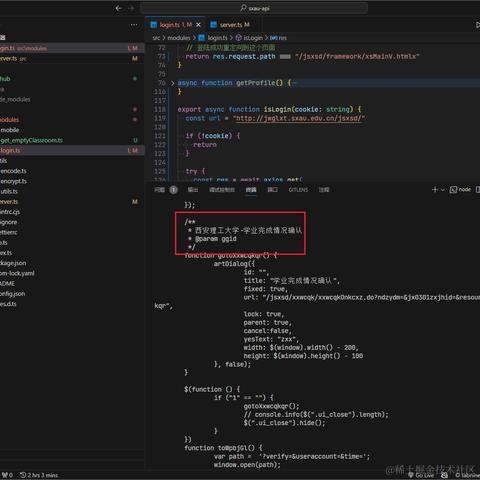This screenshot has width=480, height=480.
Task: Open the Output panel tab
Action: click(x=193, y=190)
